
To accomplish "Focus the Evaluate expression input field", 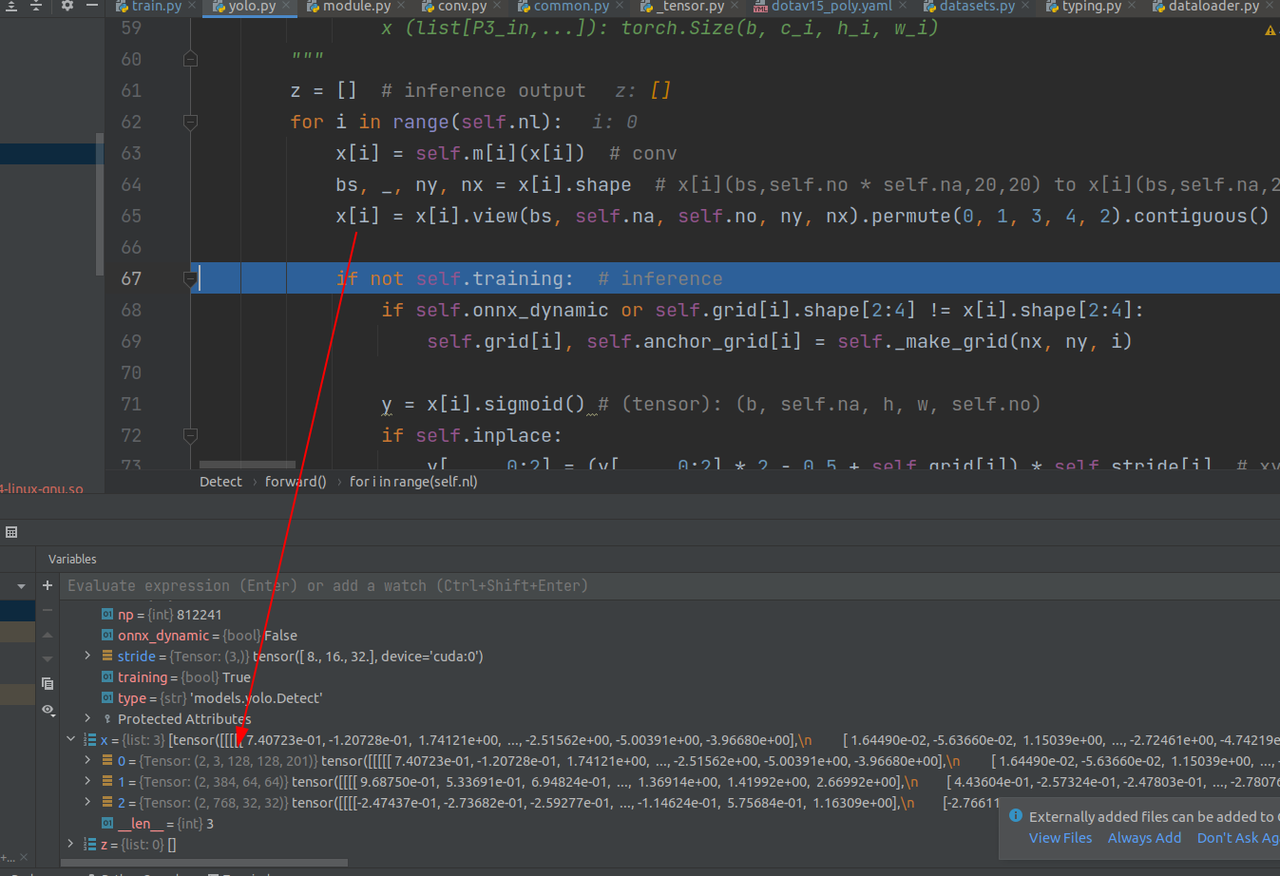I will [668, 586].
